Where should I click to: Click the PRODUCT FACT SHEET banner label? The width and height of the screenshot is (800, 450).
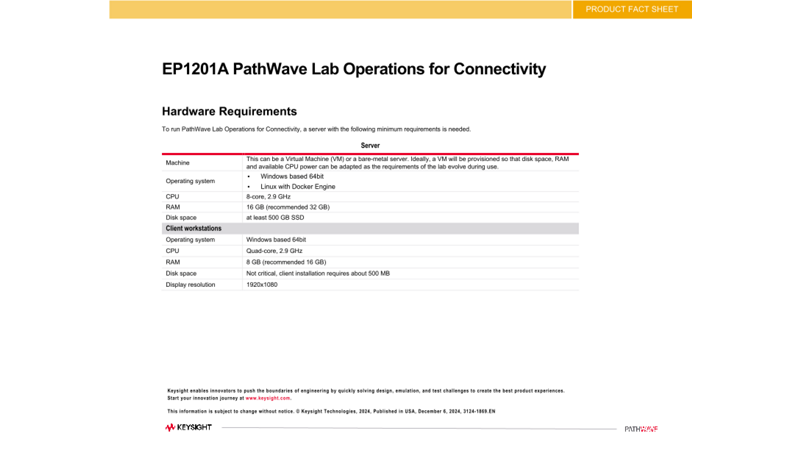click(632, 9)
